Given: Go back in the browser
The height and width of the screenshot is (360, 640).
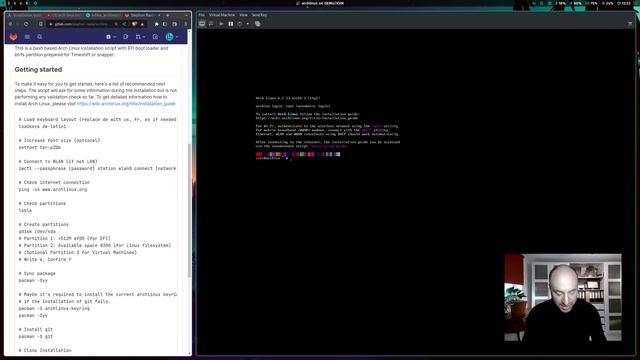Looking at the screenshot, I should [x=11, y=24].
